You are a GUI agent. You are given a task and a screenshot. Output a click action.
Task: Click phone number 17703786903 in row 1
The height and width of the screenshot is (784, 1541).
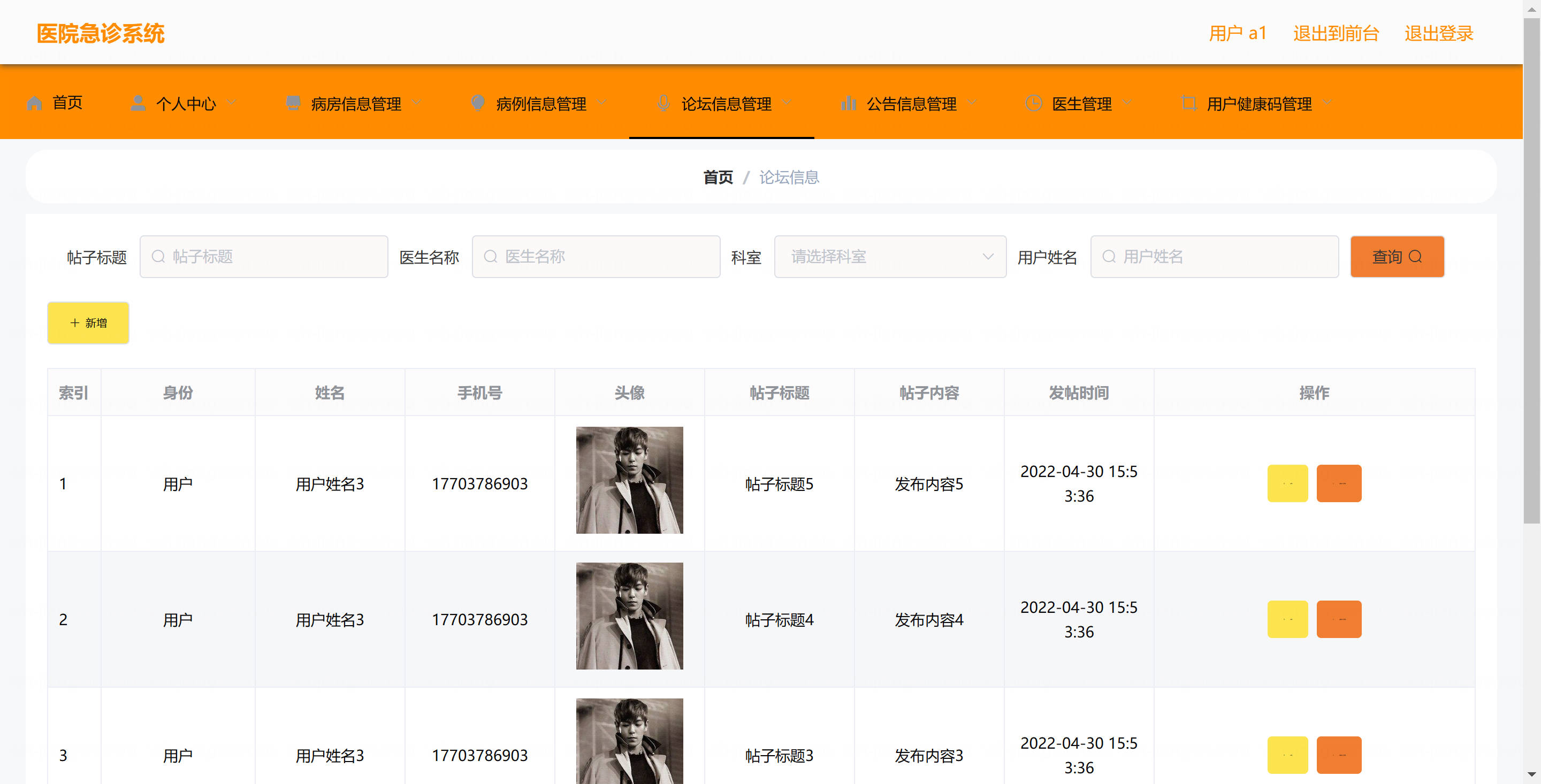point(480,484)
